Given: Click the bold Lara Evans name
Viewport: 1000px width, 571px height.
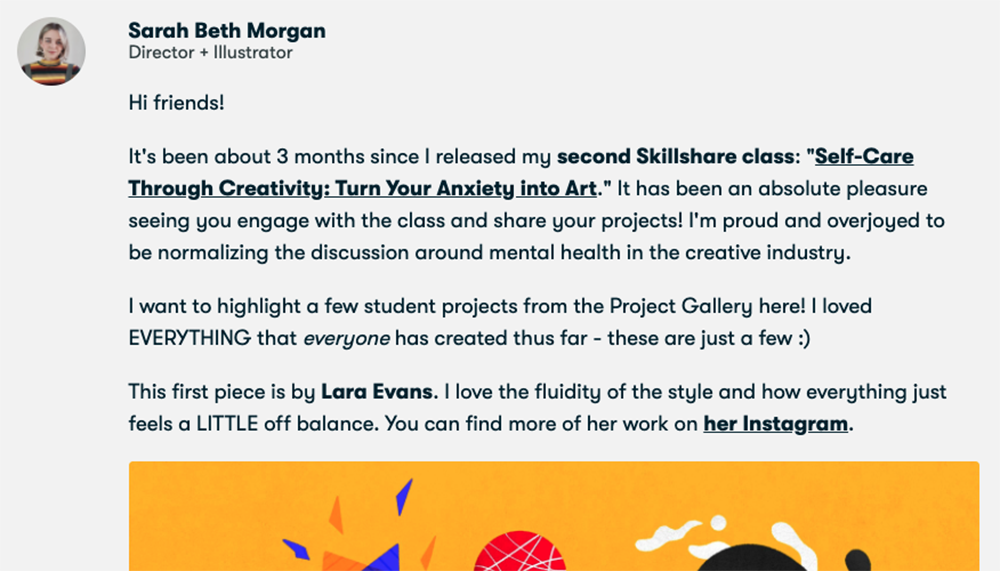Looking at the screenshot, I should (x=379, y=391).
